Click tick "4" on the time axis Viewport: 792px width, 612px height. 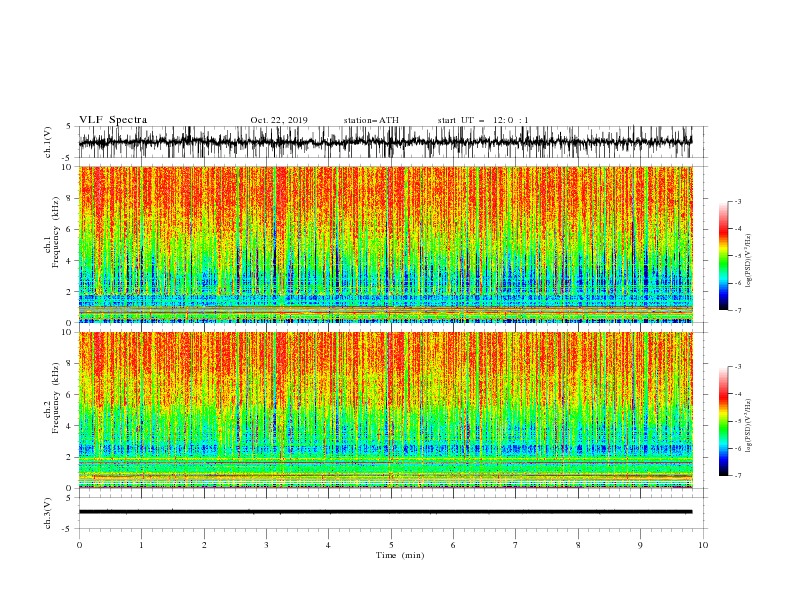coord(329,545)
